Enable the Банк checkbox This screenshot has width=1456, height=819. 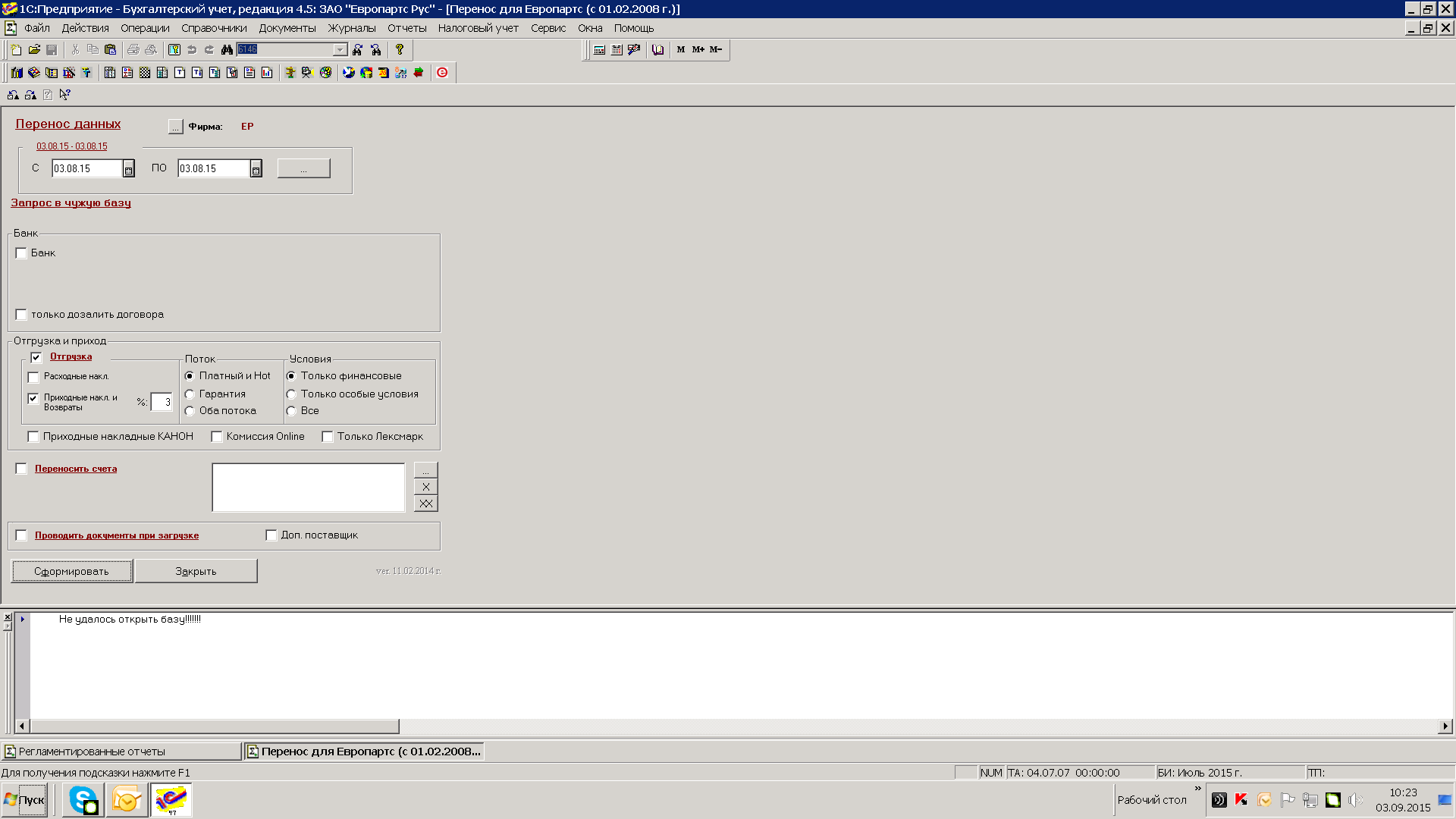[x=21, y=253]
